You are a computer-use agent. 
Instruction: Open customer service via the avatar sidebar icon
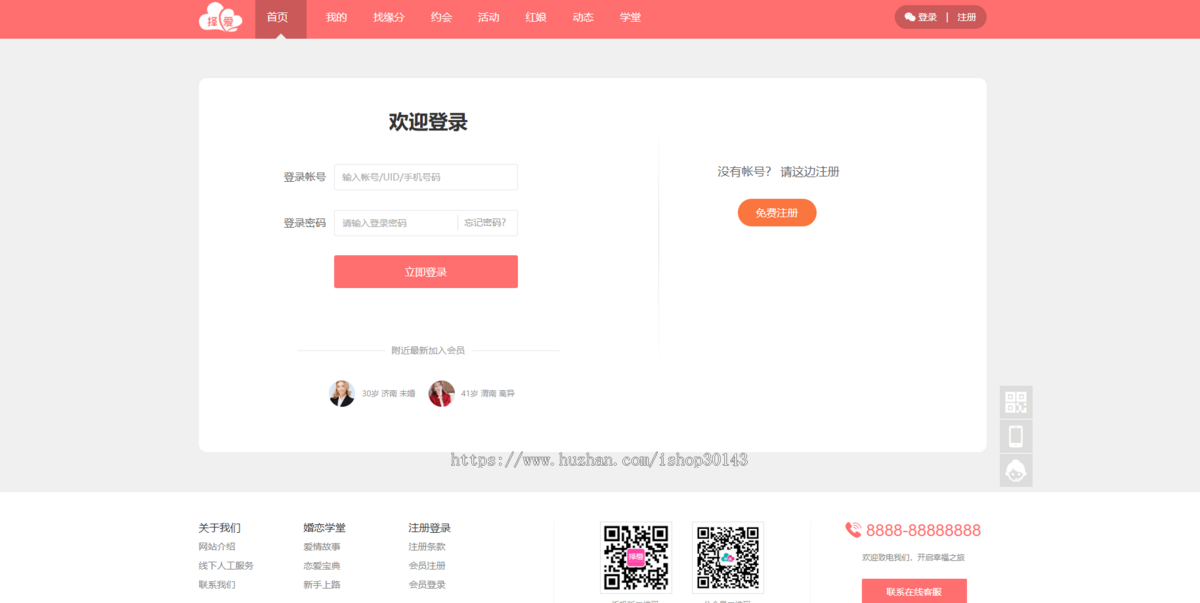pyautogui.click(x=1016, y=470)
